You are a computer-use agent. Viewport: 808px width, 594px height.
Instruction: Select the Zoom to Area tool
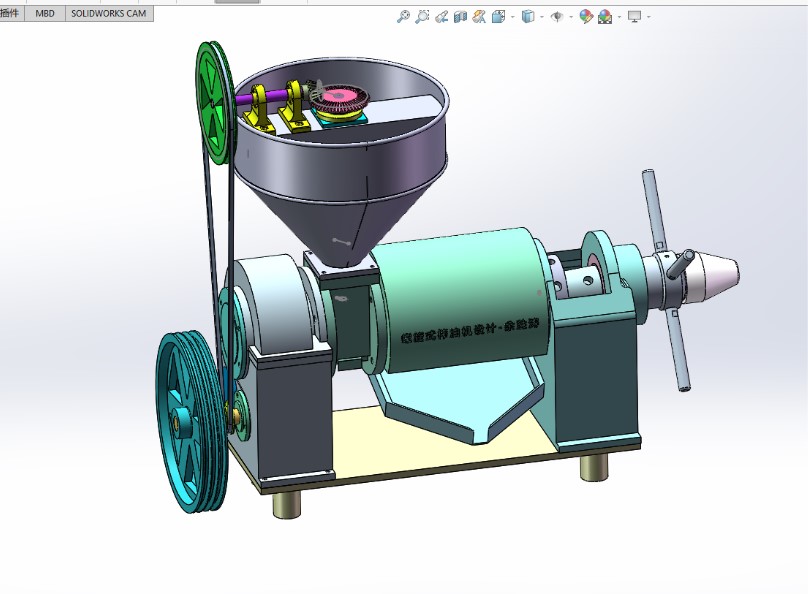coord(422,17)
